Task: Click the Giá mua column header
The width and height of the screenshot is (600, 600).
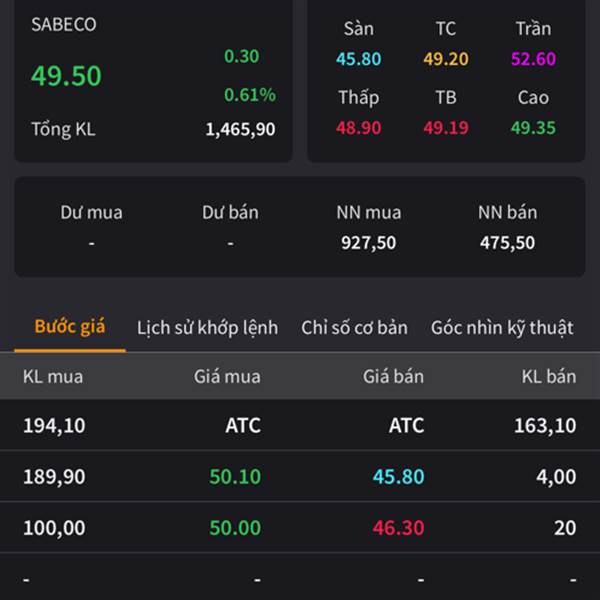Action: [x=227, y=377]
